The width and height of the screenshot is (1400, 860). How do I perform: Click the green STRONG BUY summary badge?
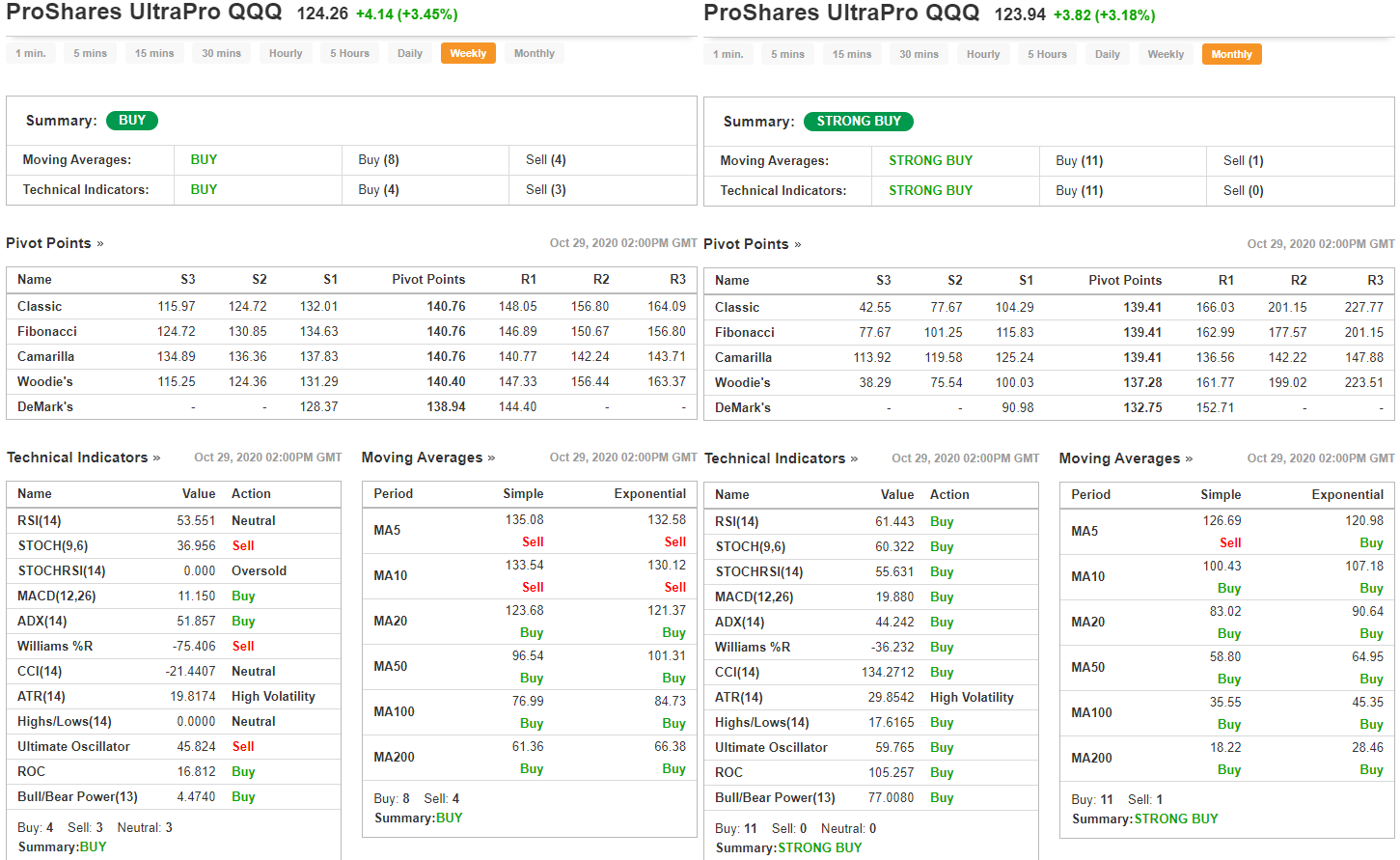click(859, 122)
